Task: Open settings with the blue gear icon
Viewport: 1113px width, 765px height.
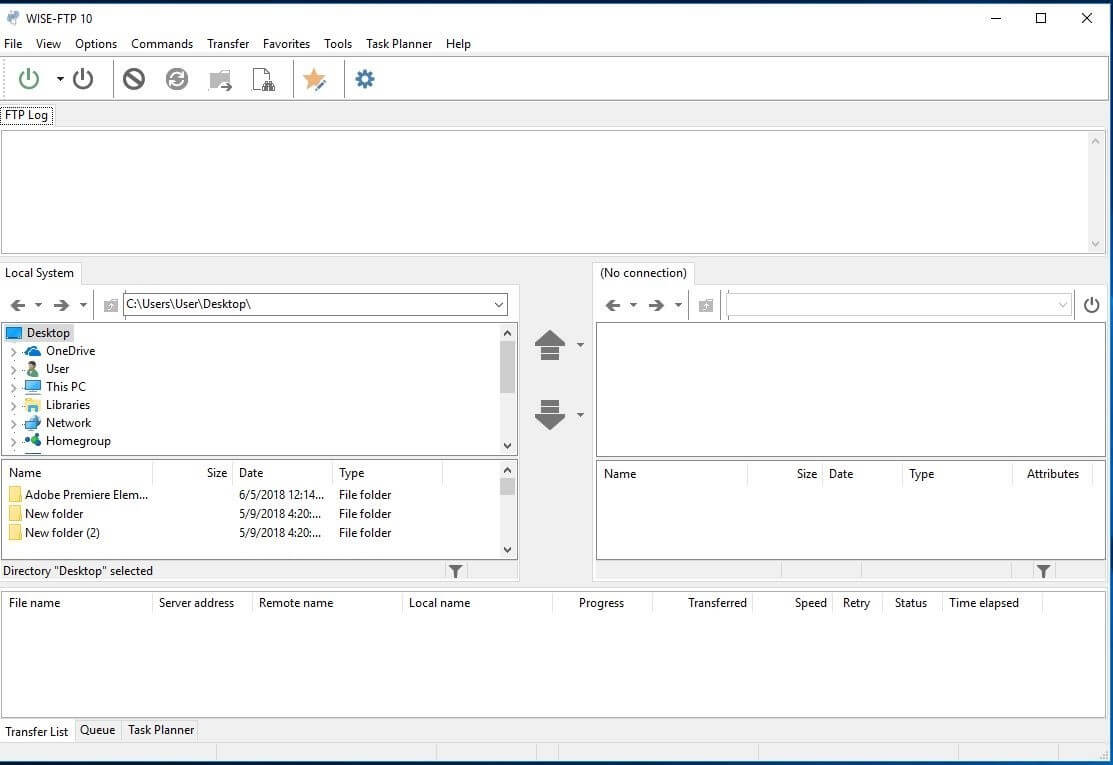Action: click(x=365, y=79)
